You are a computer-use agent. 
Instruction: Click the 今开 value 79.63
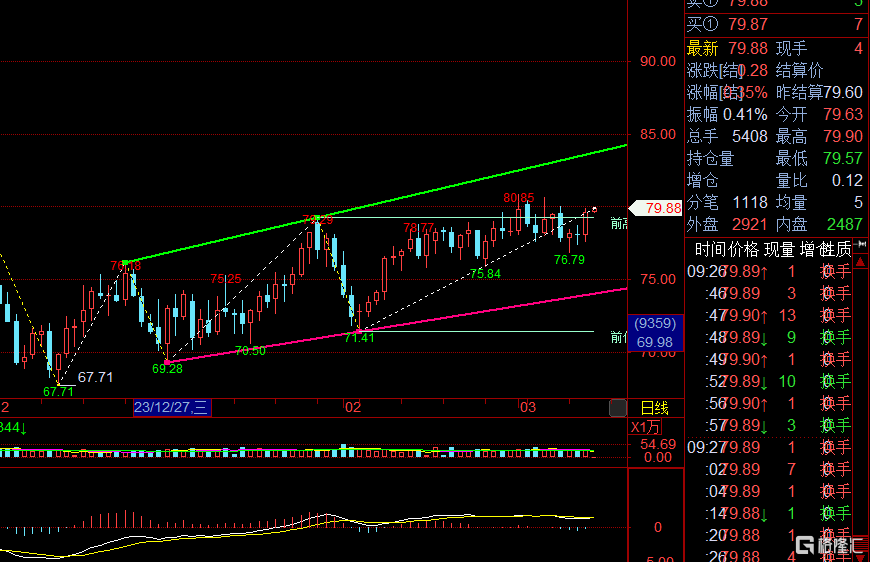(x=843, y=114)
